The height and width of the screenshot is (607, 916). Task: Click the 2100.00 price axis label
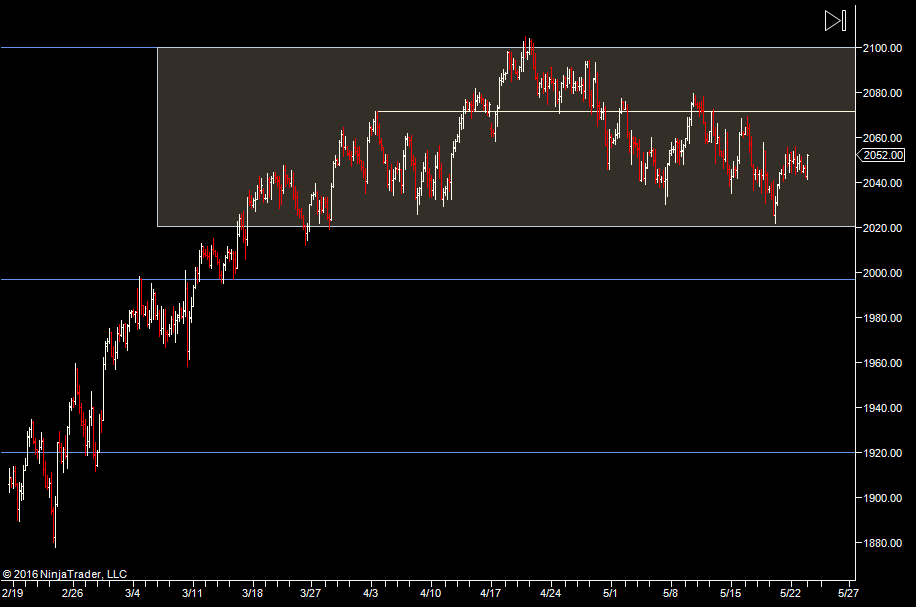pyautogui.click(x=883, y=48)
